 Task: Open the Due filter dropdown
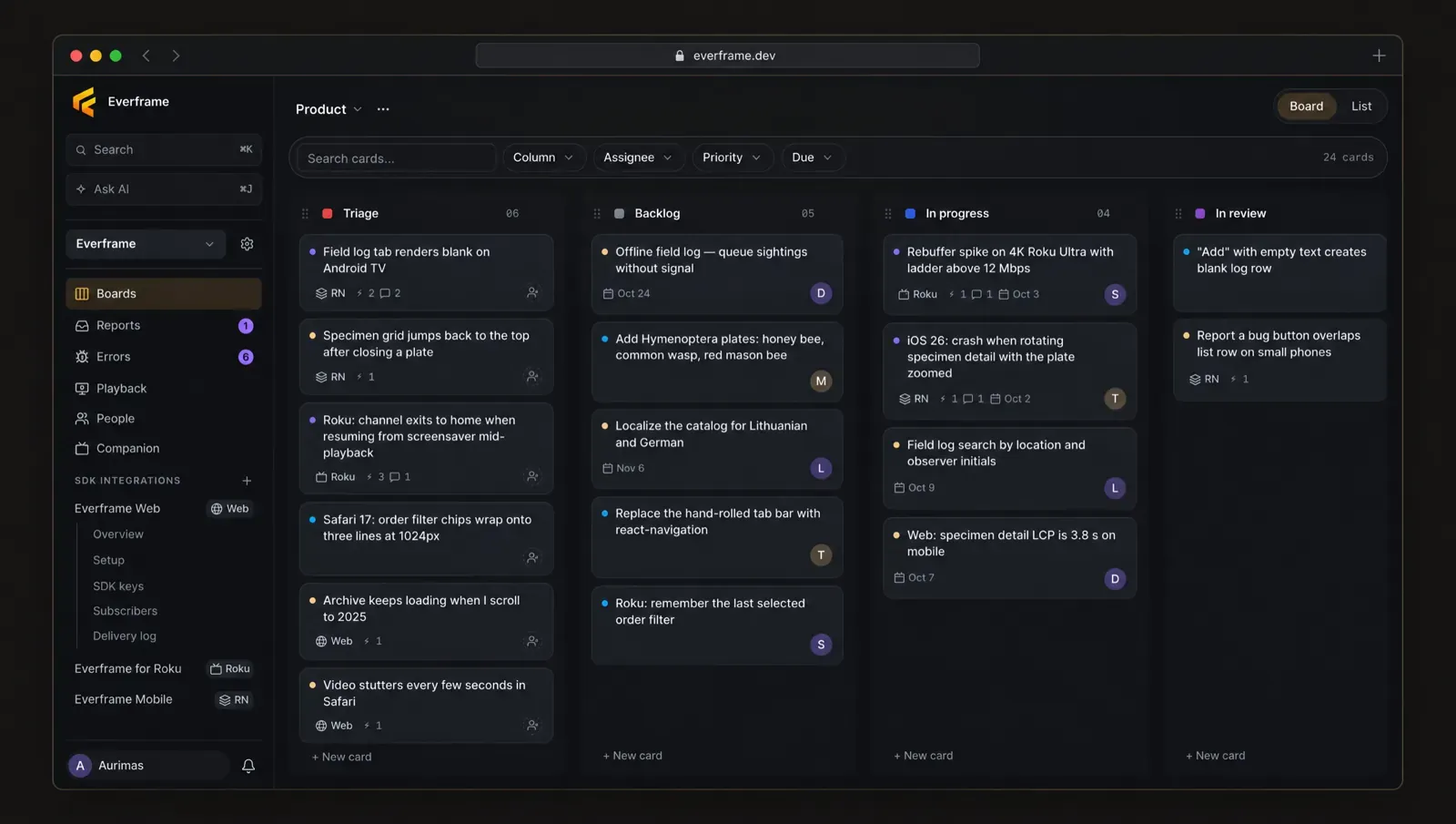[813, 158]
